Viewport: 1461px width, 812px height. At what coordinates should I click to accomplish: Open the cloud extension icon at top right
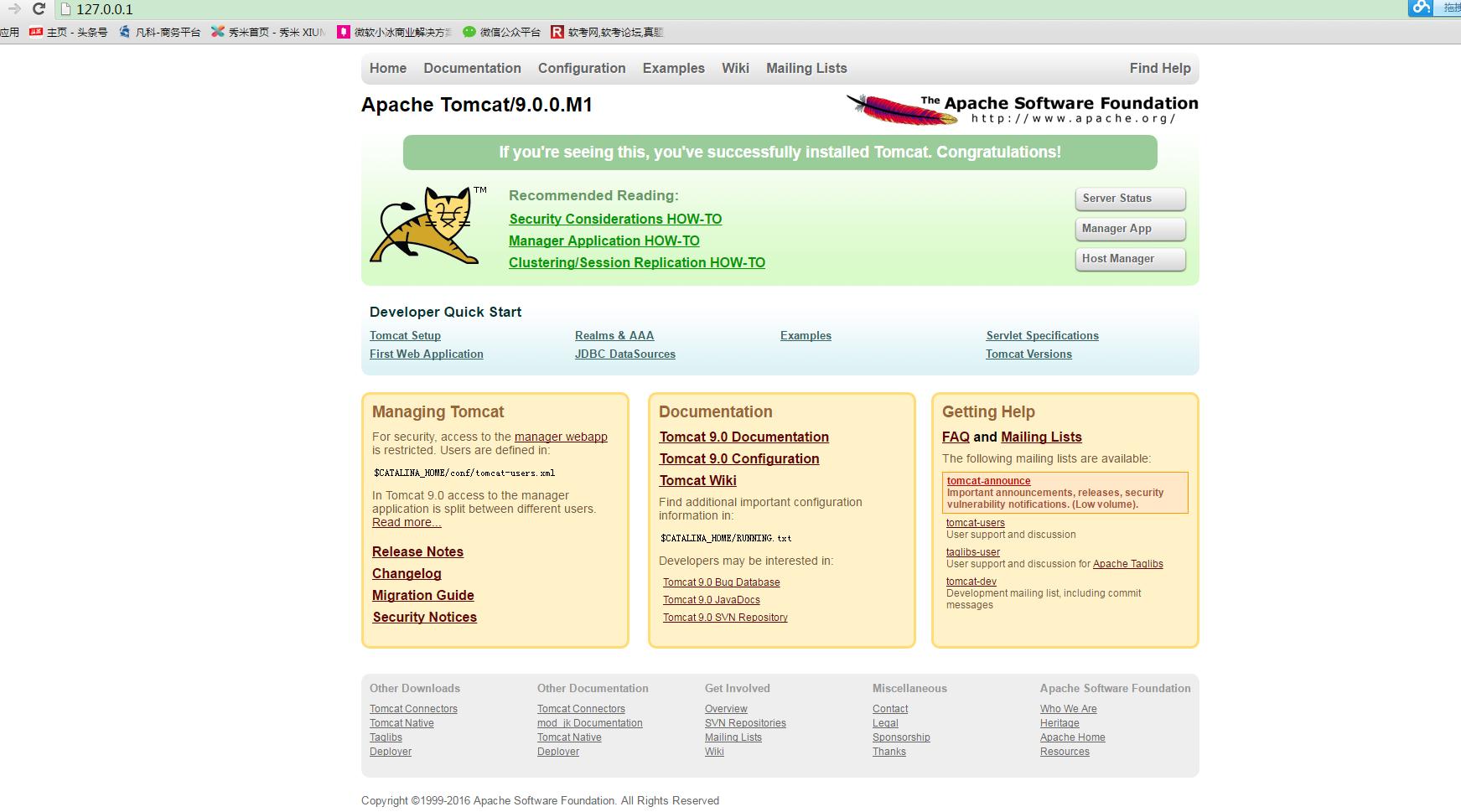click(1421, 8)
